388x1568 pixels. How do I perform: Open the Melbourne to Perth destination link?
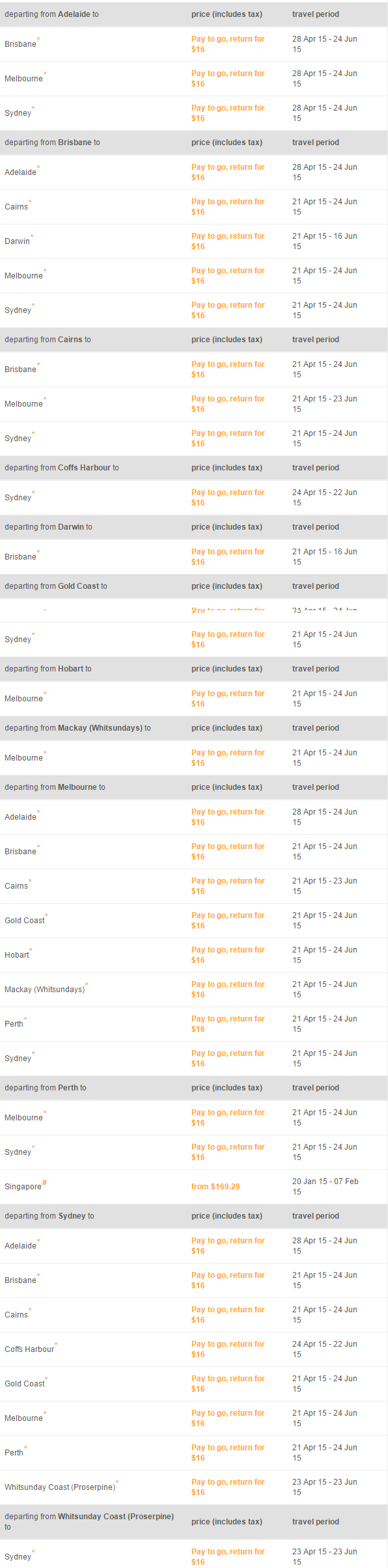click(x=14, y=1024)
